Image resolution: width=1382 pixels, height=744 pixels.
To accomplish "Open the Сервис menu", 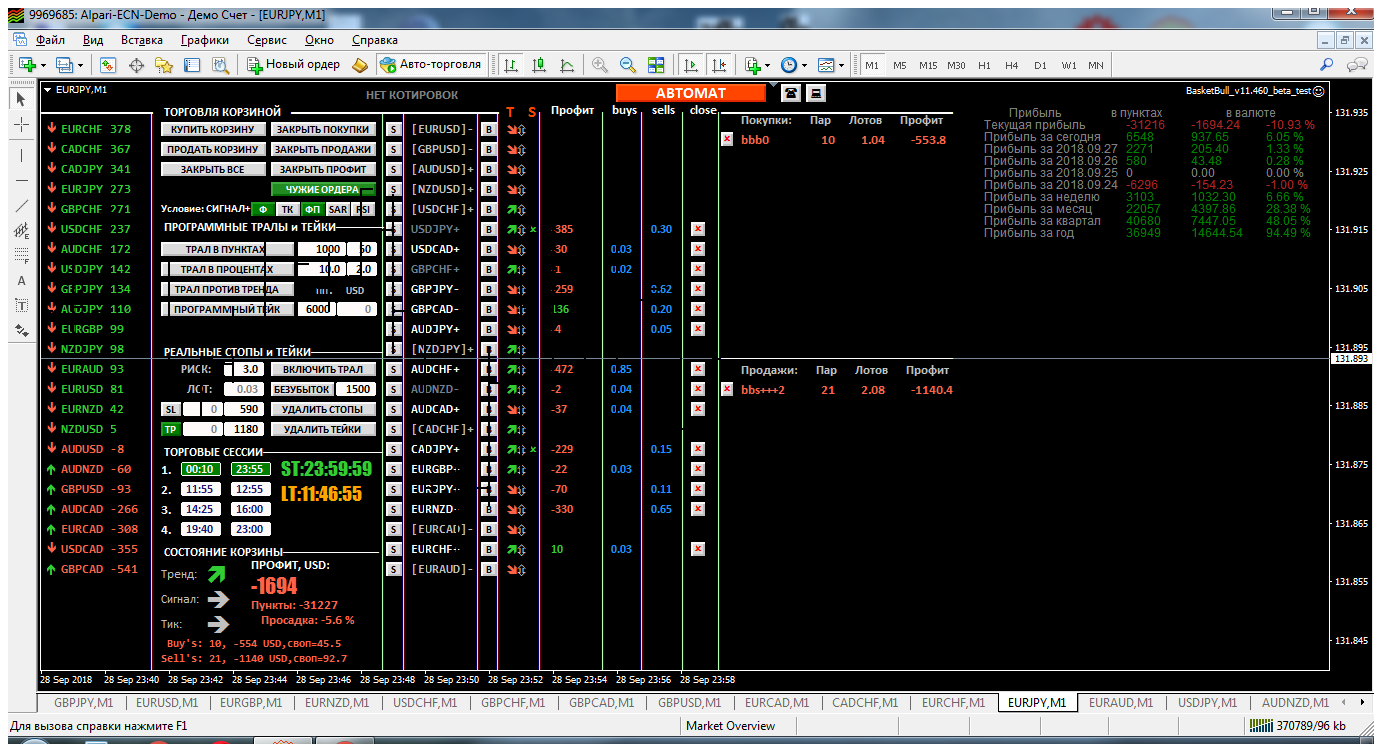I will pyautogui.click(x=267, y=40).
